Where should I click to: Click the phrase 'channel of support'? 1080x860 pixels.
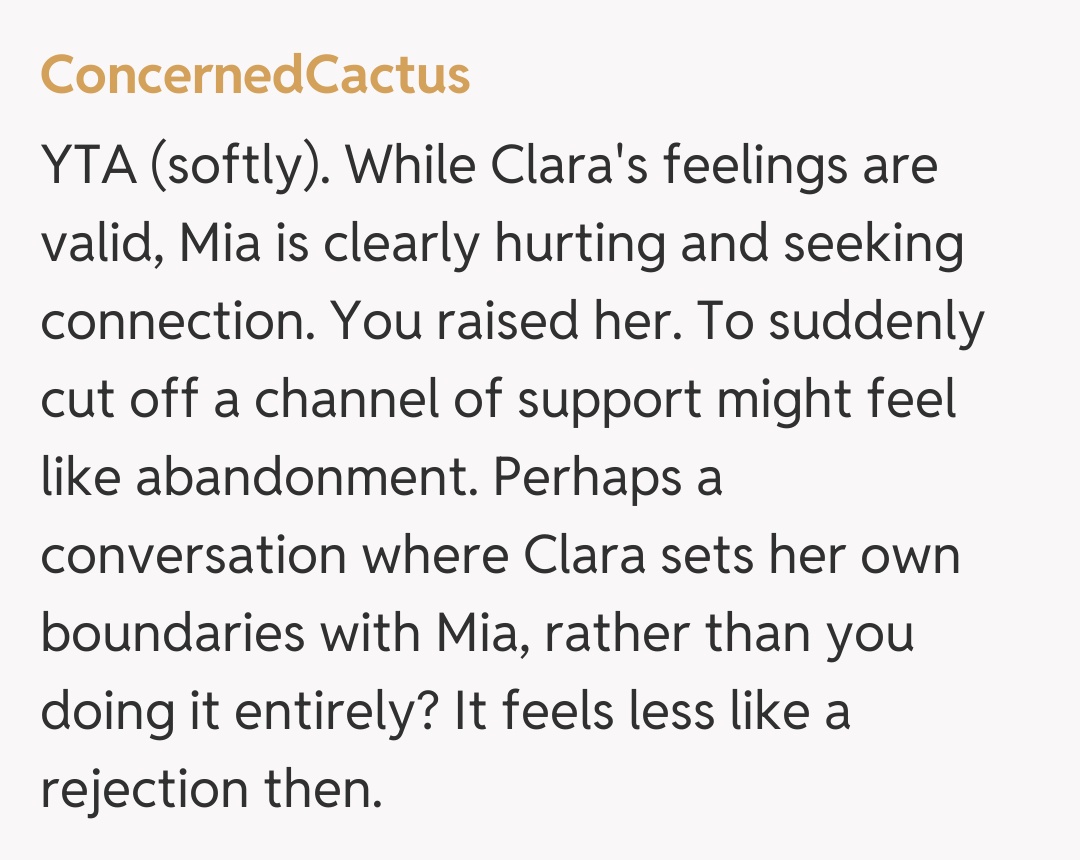pyautogui.click(x=482, y=400)
